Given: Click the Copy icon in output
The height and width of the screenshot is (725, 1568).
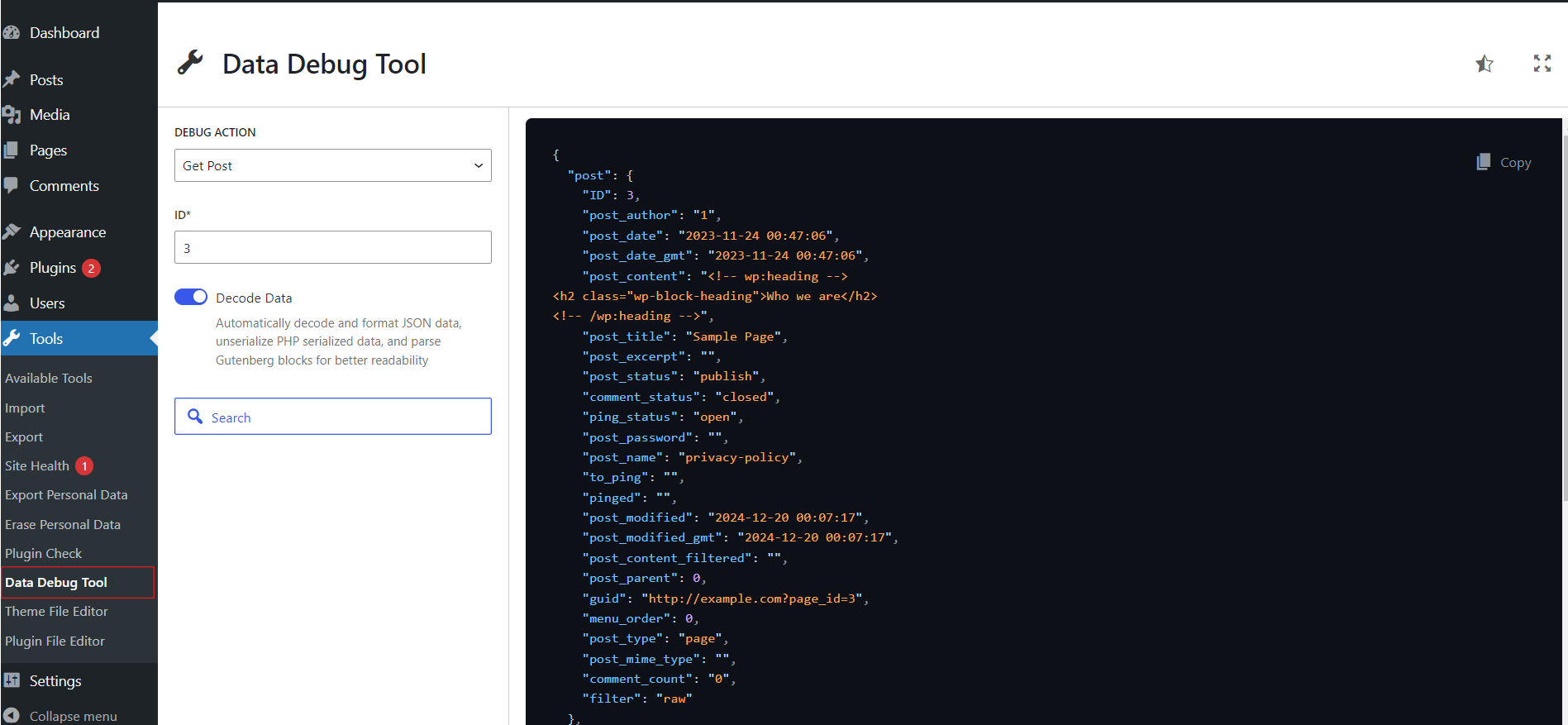Looking at the screenshot, I should pos(1484,162).
